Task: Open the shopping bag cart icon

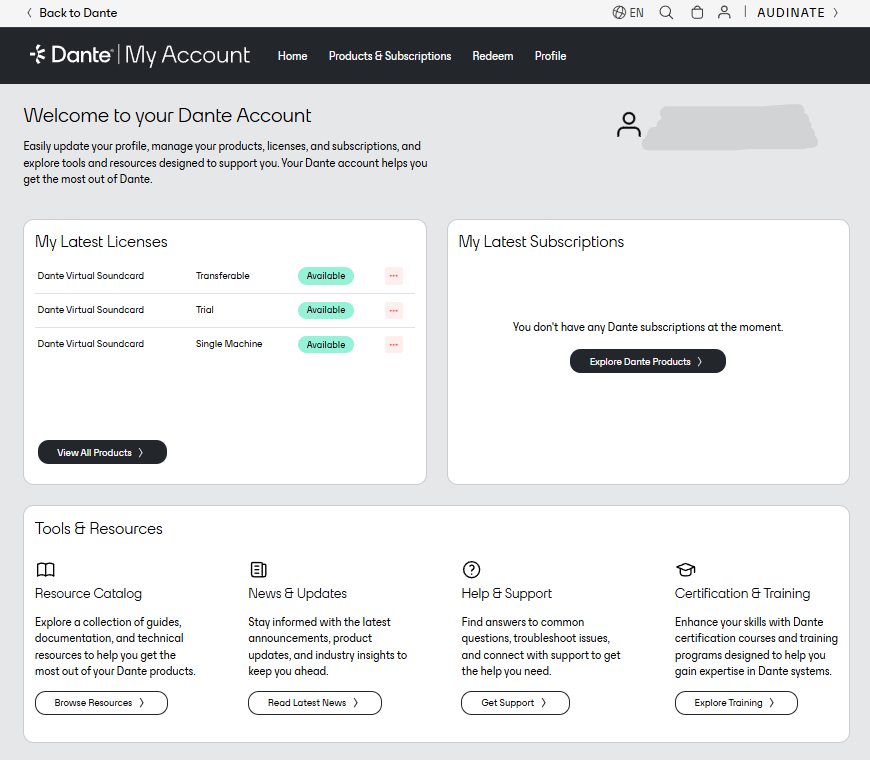Action: pyautogui.click(x=697, y=12)
